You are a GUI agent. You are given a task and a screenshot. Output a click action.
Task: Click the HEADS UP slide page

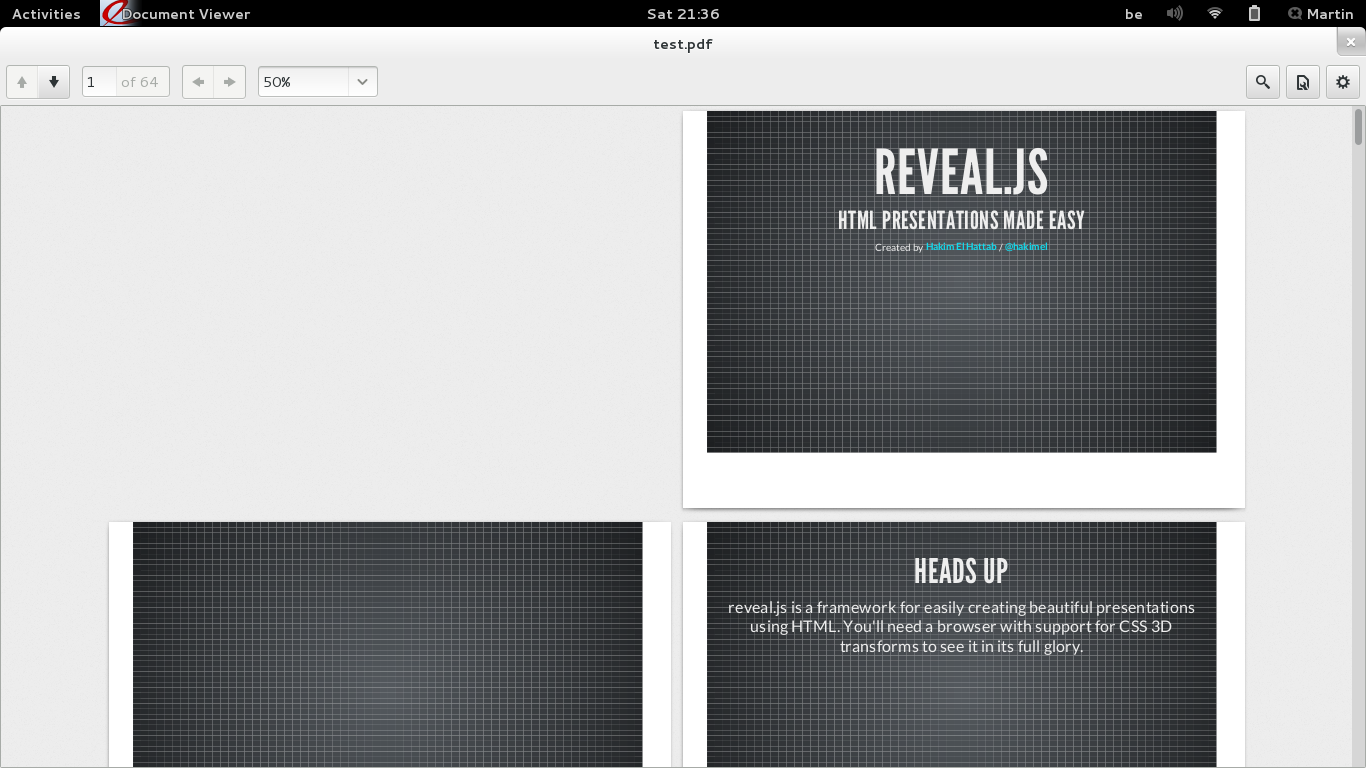(x=964, y=645)
